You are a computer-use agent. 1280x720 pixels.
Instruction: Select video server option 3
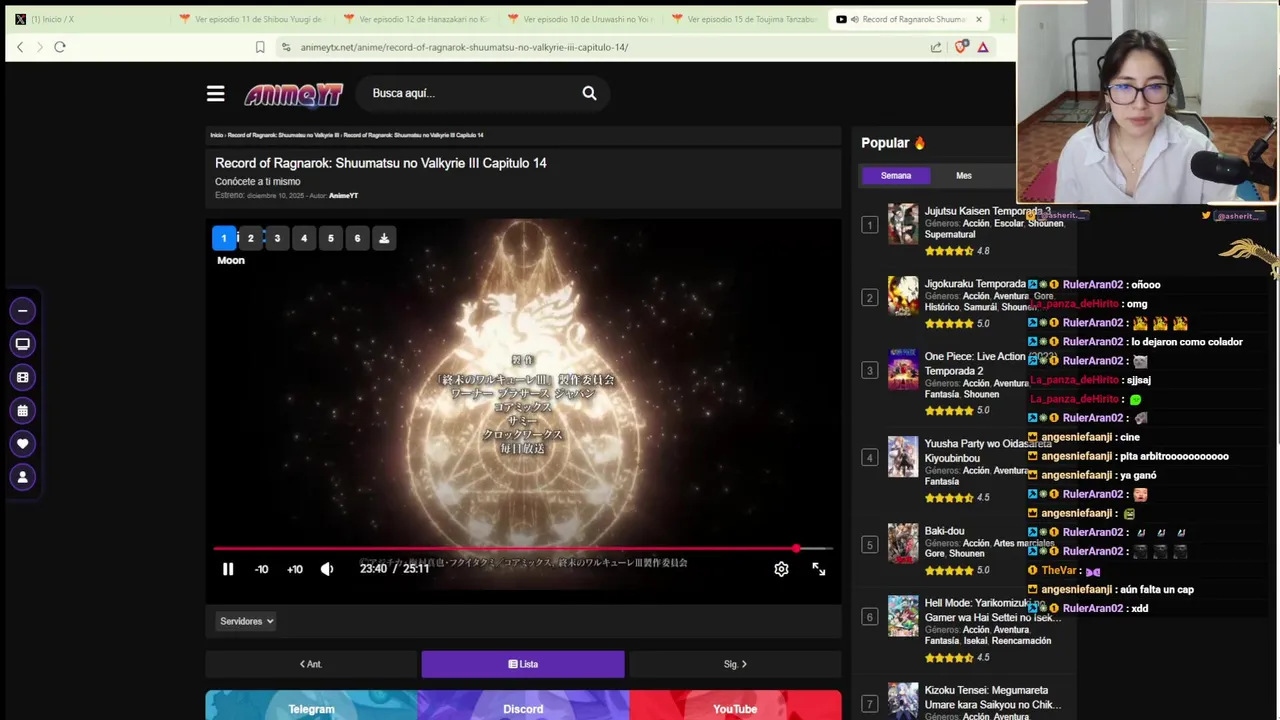(277, 238)
